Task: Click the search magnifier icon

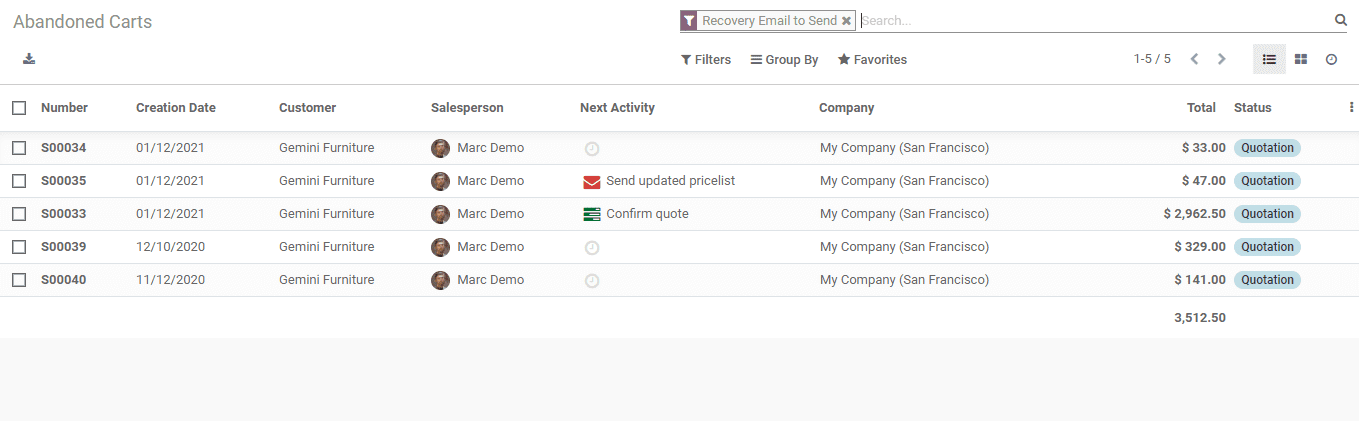Action: (1341, 20)
